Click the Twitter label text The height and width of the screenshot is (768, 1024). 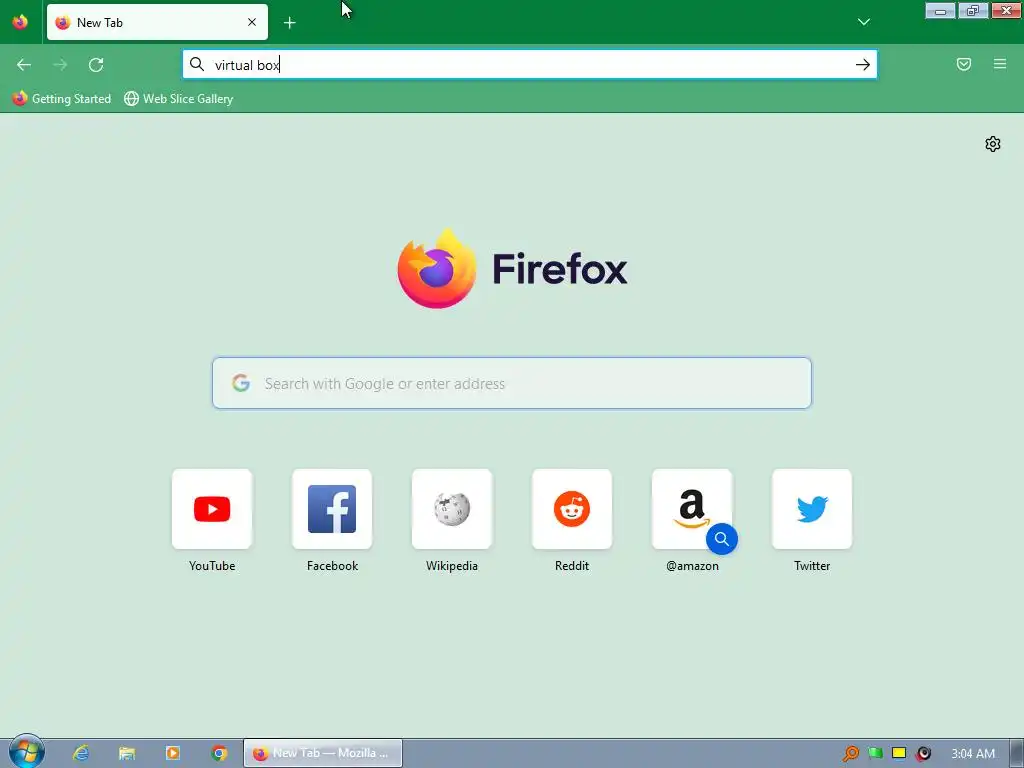click(812, 566)
